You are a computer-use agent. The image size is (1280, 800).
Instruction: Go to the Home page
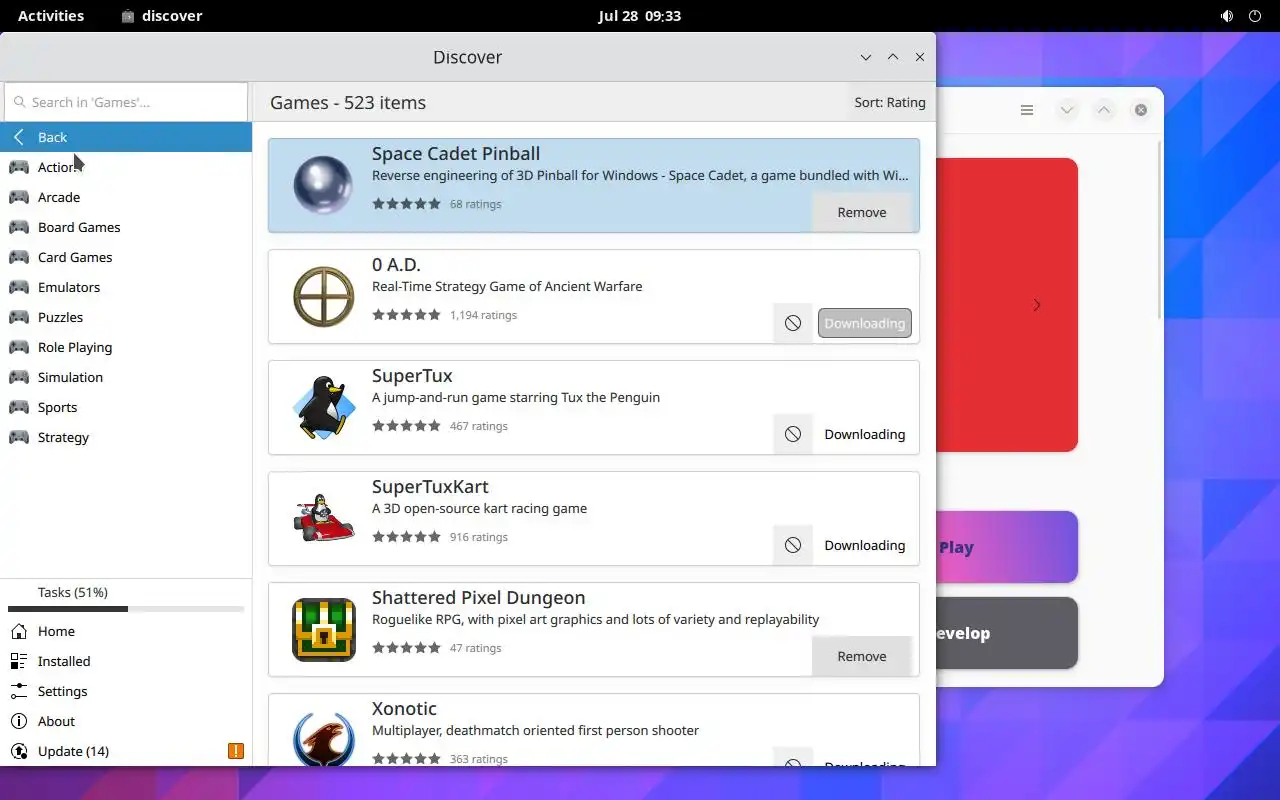pos(126,631)
